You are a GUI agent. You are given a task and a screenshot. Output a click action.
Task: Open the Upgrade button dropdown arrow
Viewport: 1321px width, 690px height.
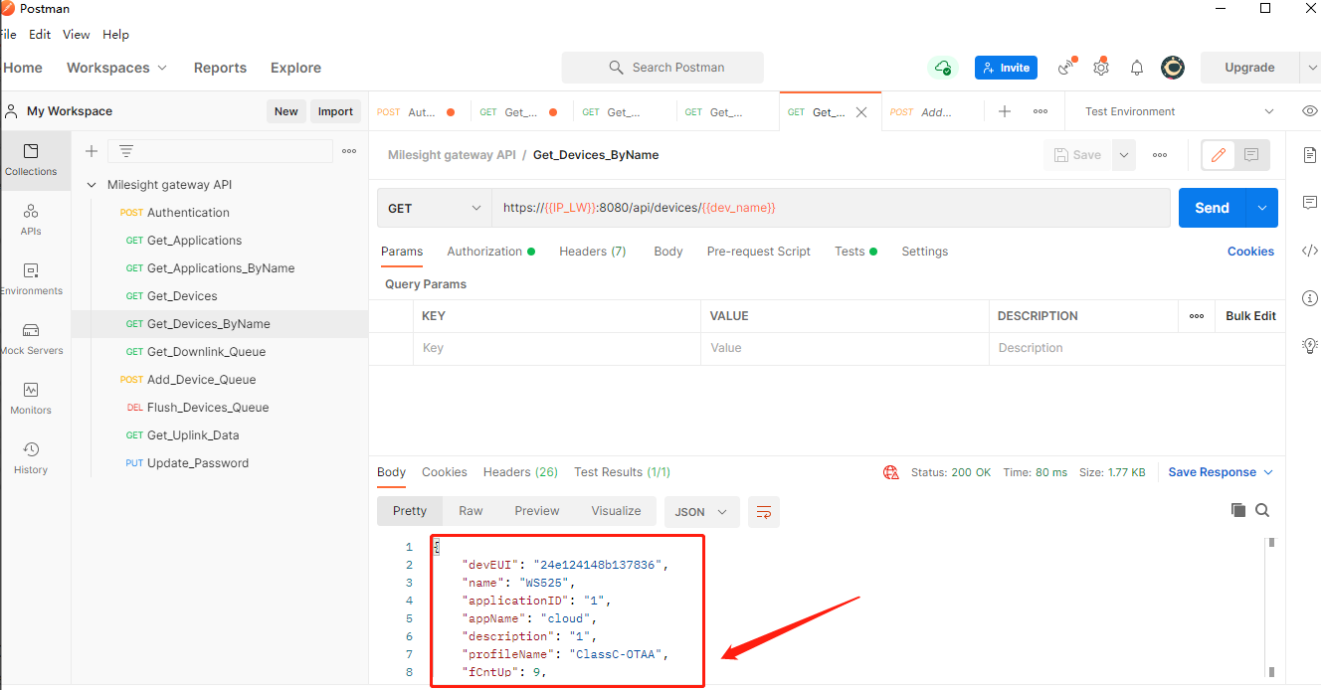click(x=1311, y=68)
